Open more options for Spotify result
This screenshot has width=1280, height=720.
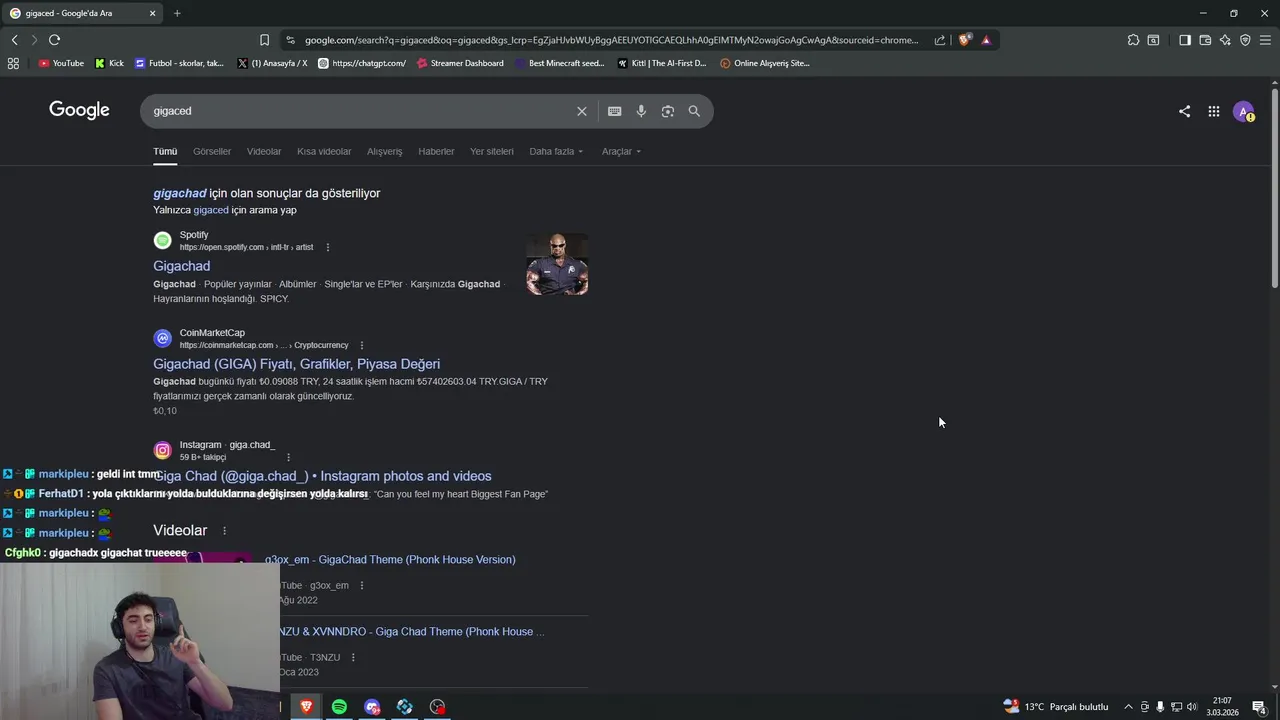327,247
